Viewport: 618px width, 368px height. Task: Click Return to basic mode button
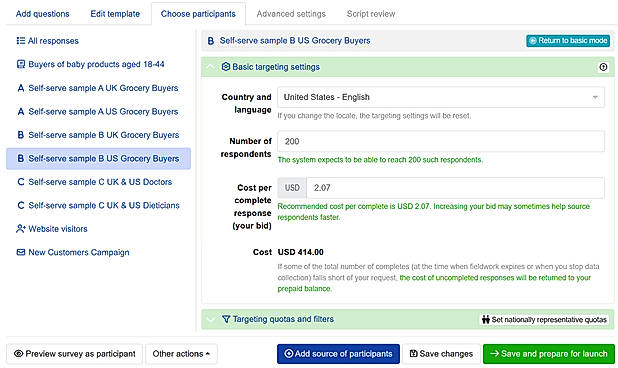pos(568,41)
